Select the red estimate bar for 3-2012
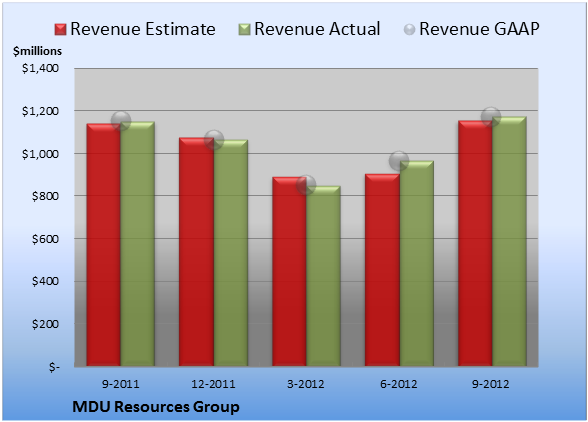Viewport: 588px width, 422px height. (x=289, y=272)
